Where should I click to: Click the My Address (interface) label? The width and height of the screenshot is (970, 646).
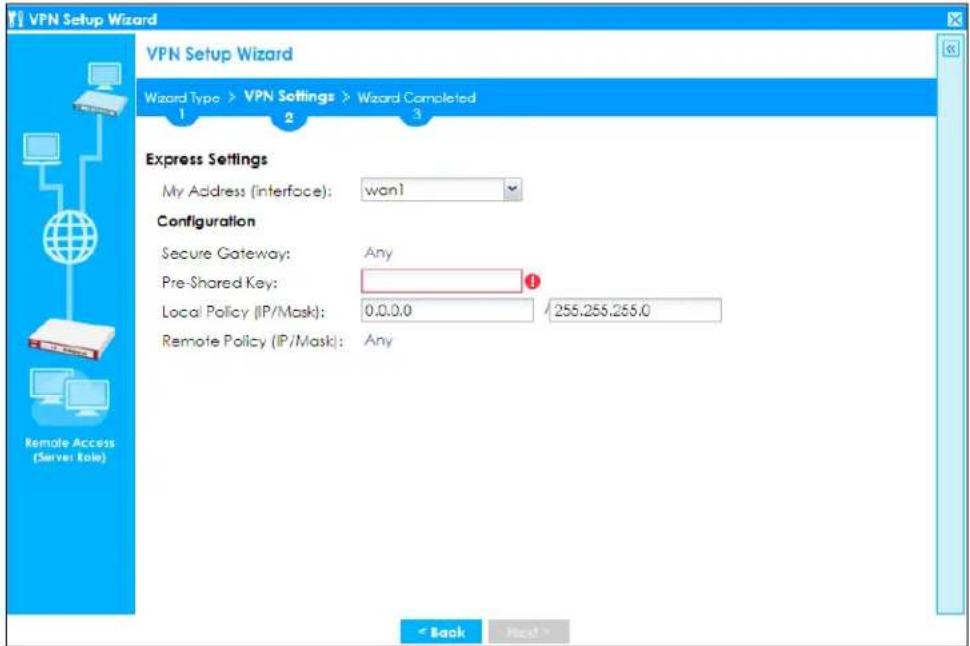(x=247, y=191)
